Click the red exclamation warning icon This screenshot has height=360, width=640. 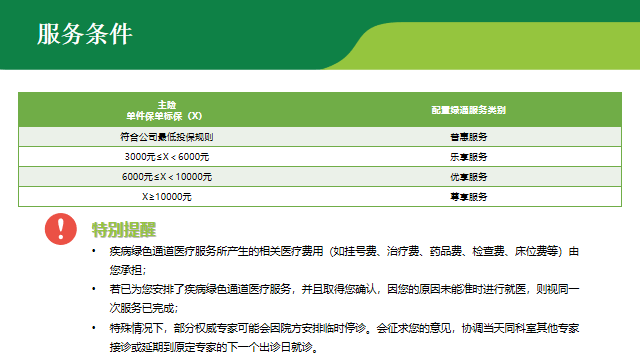point(60,229)
